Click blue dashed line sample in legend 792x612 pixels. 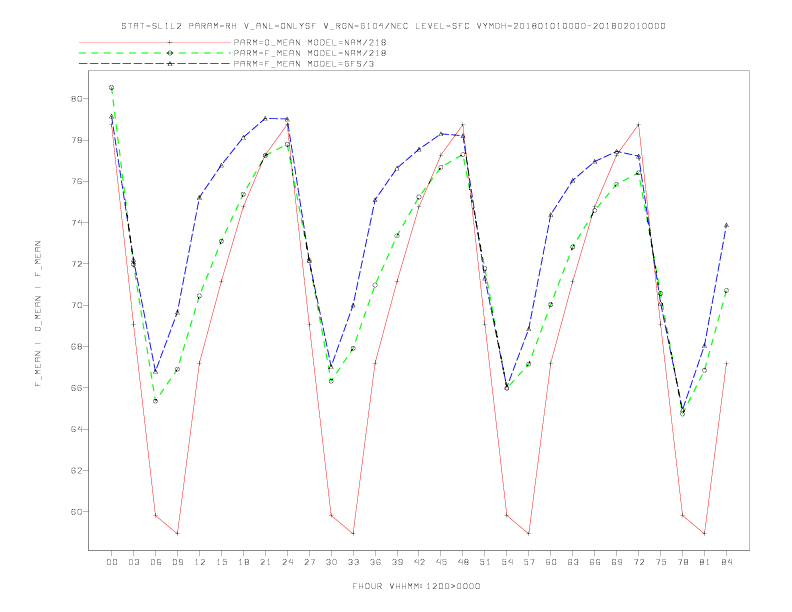[x=155, y=64]
